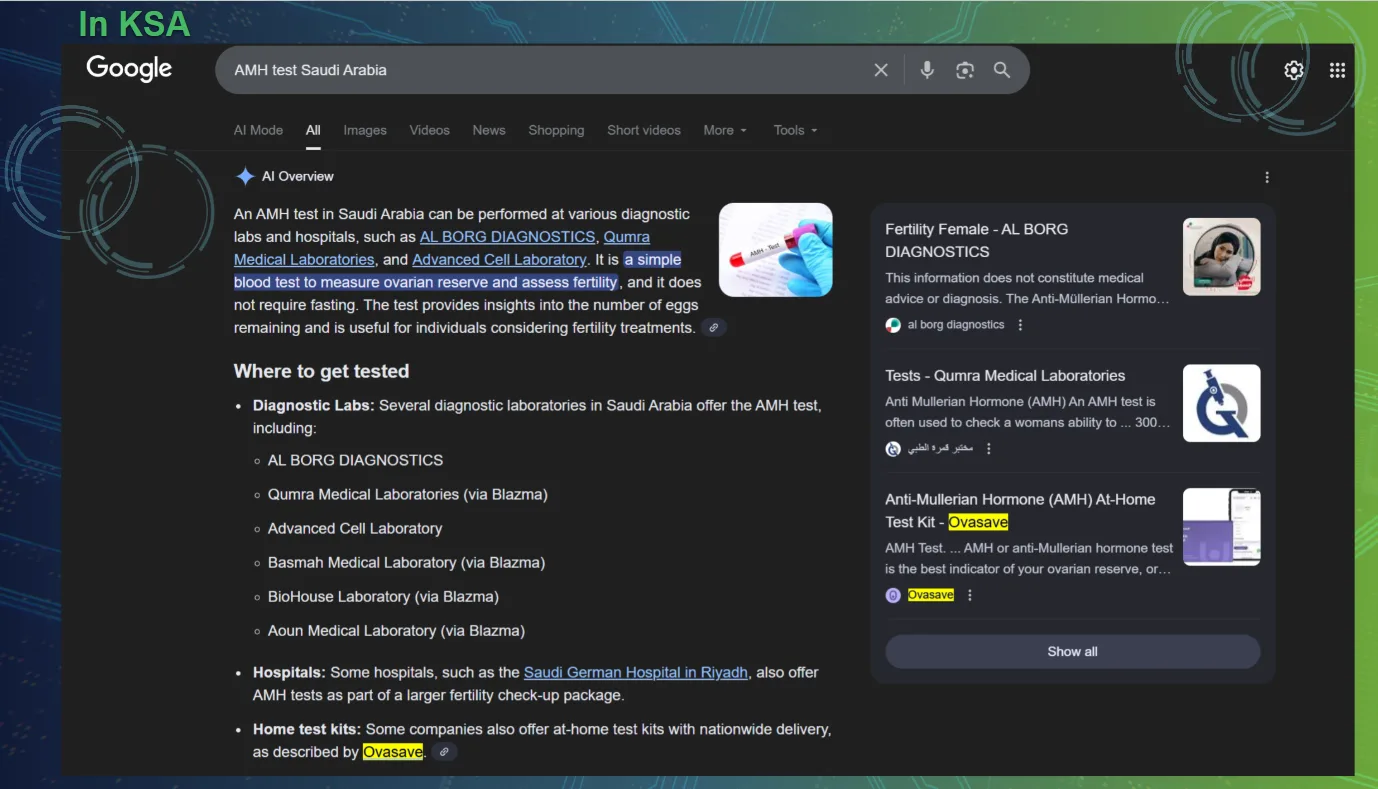
Task: Switch to AI Mode tab
Action: click(258, 130)
